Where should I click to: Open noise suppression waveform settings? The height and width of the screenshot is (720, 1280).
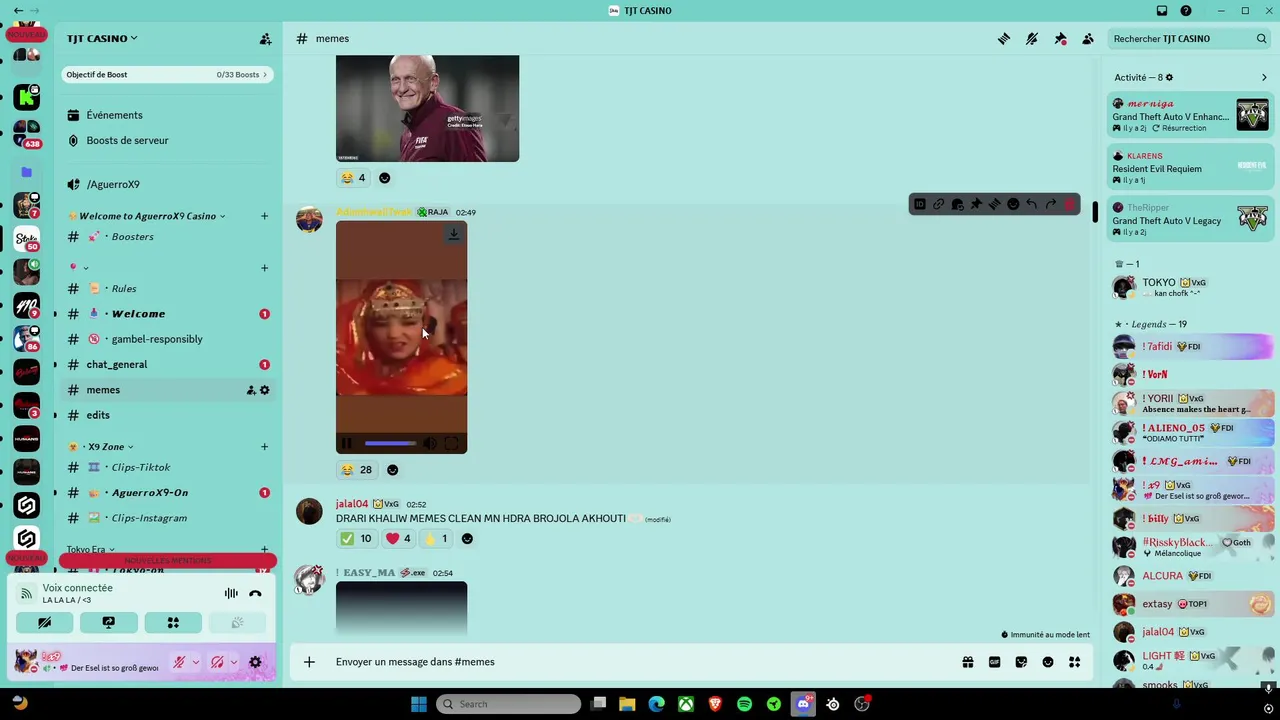click(231, 594)
